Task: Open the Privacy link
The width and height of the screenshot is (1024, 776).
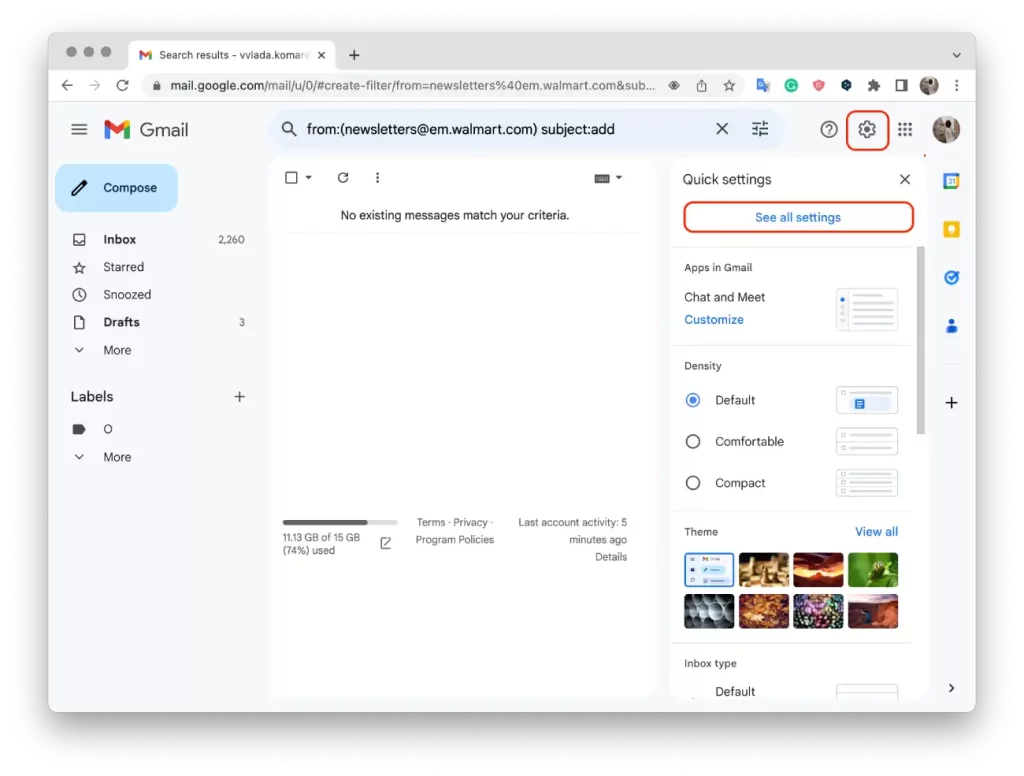Action: (470, 523)
